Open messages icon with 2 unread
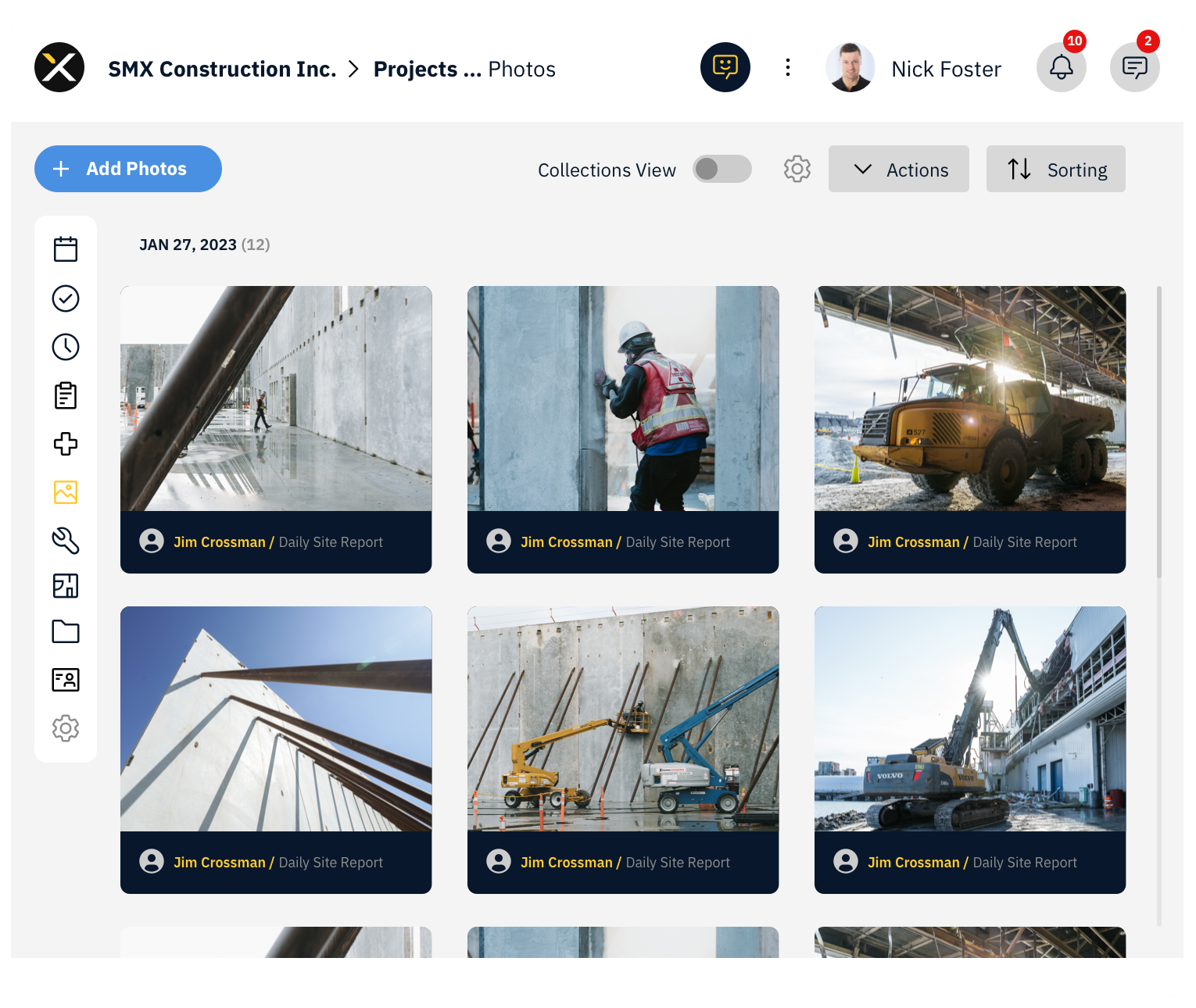 pyautogui.click(x=1135, y=67)
